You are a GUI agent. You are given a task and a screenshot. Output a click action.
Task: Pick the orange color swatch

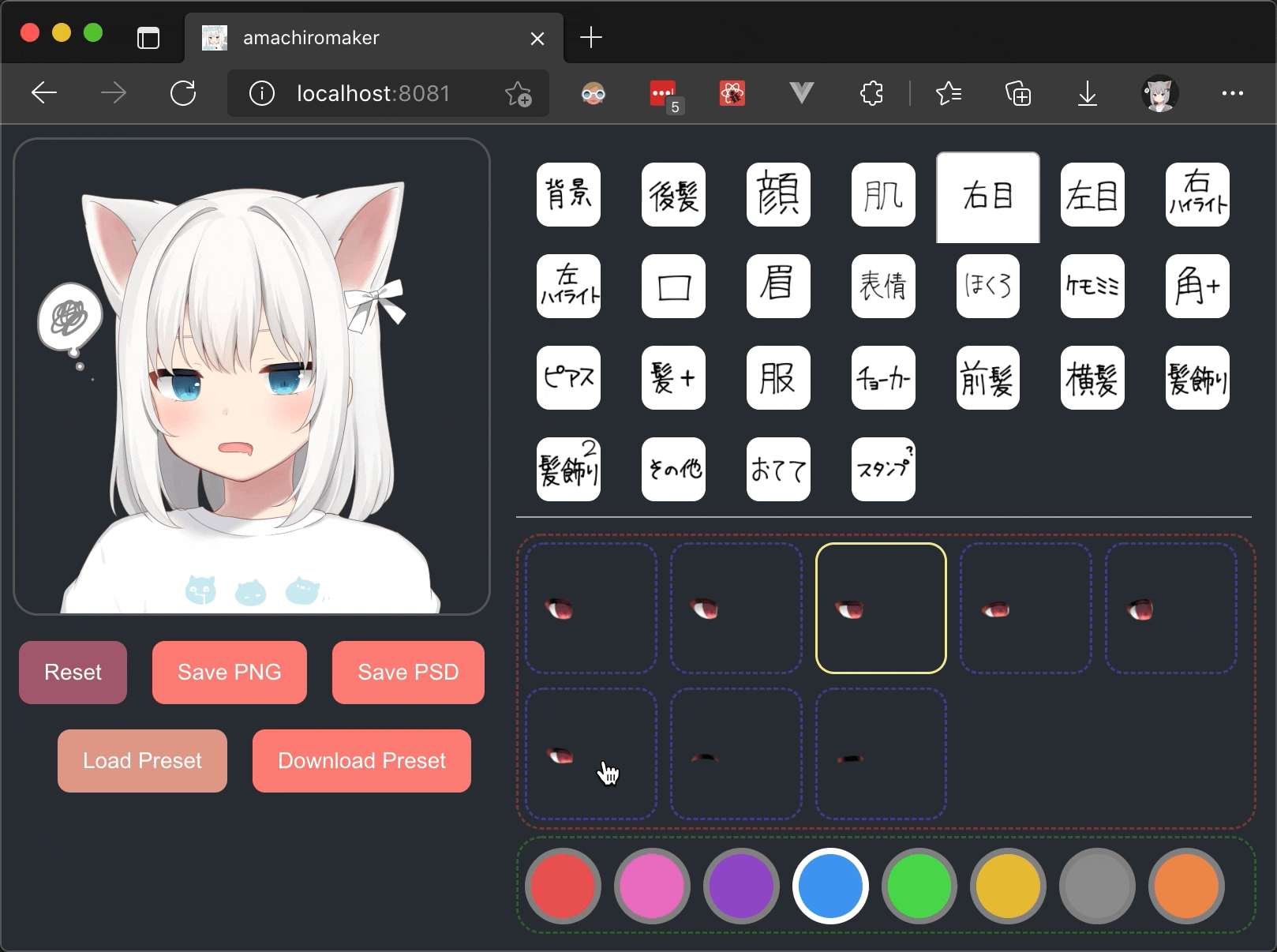pos(1186,886)
